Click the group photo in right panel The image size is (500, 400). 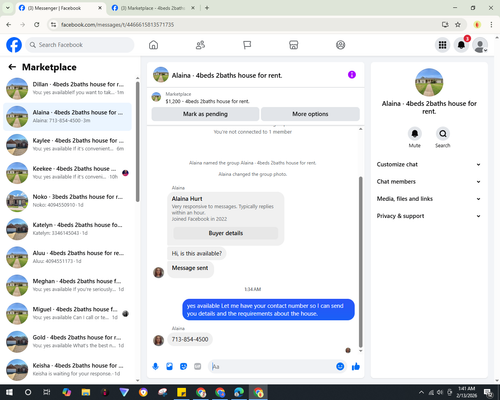pos(429,82)
